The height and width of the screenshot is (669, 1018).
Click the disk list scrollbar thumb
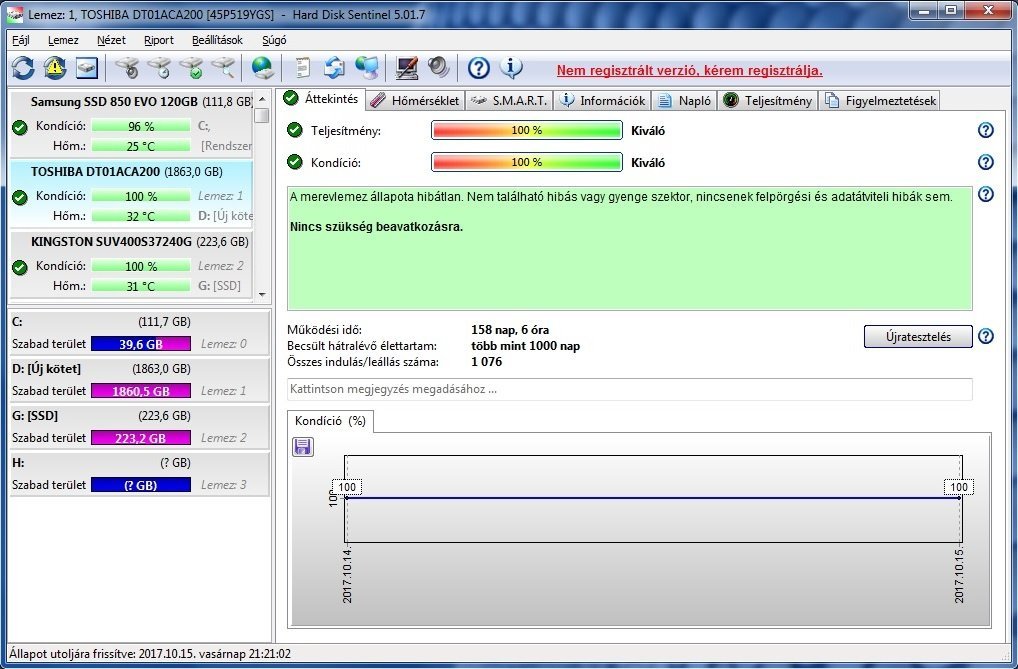click(262, 115)
